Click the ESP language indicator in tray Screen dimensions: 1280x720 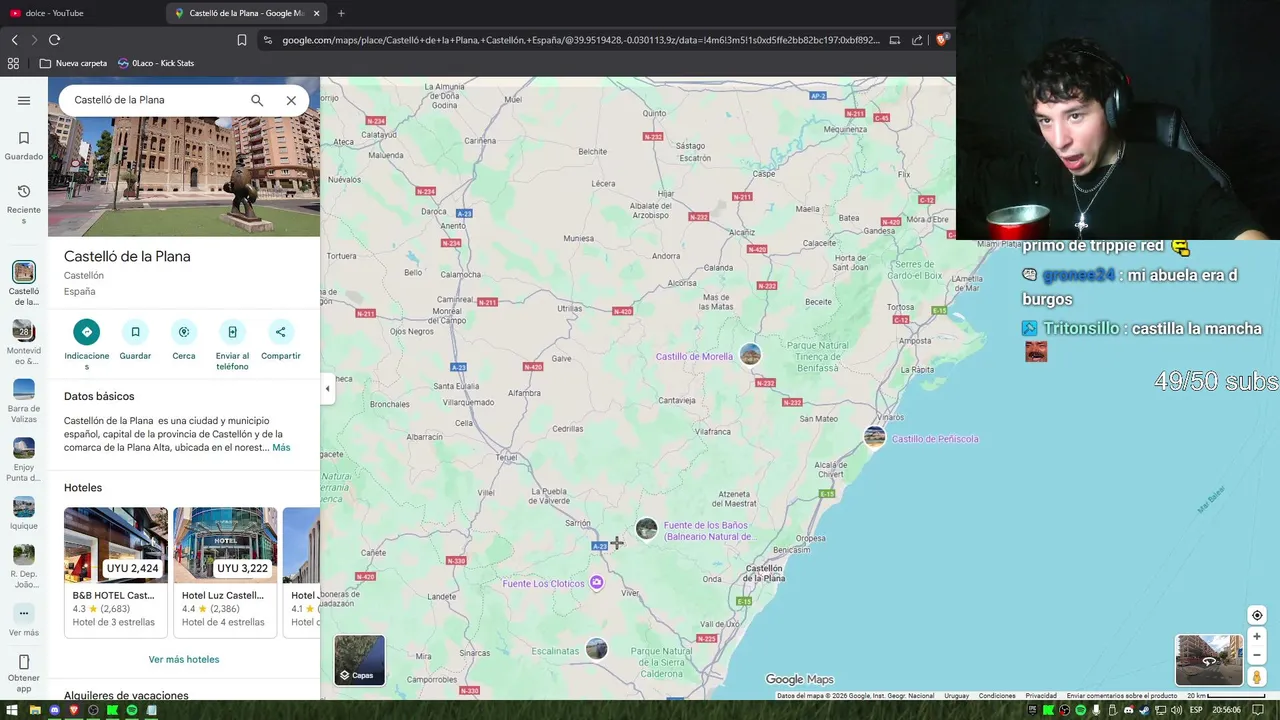coord(1196,710)
